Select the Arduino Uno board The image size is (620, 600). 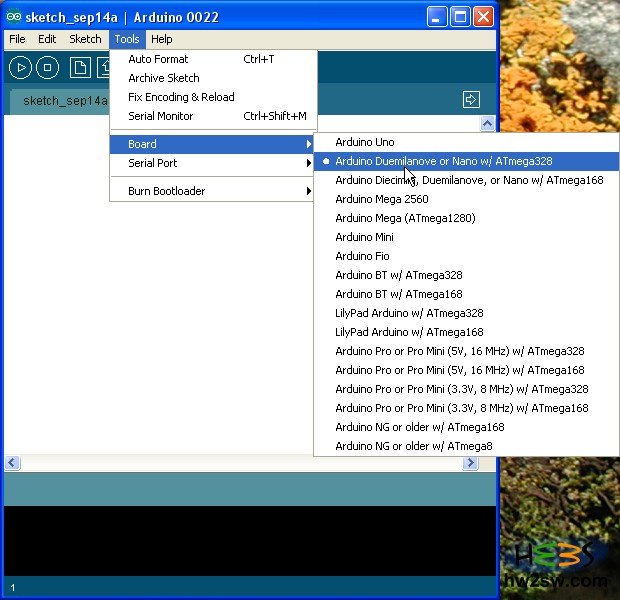pos(365,142)
